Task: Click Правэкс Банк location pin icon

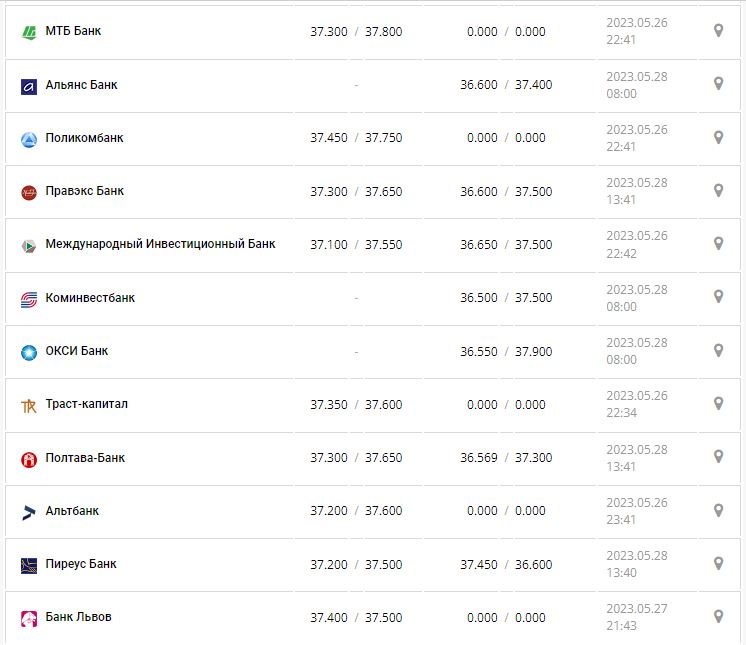Action: [x=718, y=190]
